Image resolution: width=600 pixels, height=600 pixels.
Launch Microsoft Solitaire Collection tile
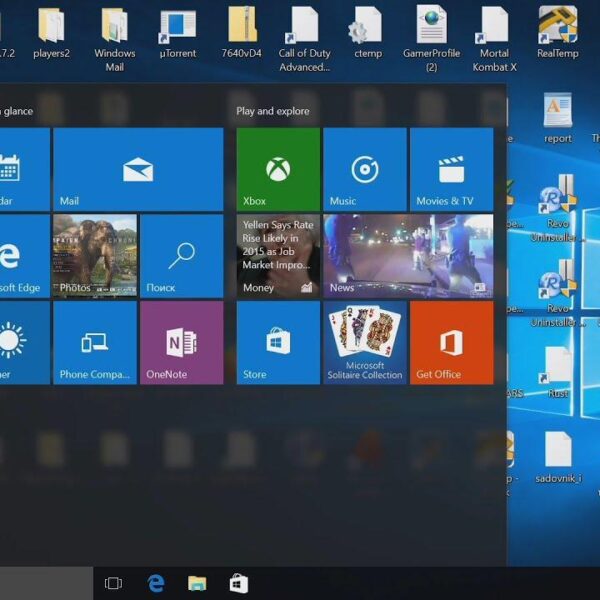(365, 342)
